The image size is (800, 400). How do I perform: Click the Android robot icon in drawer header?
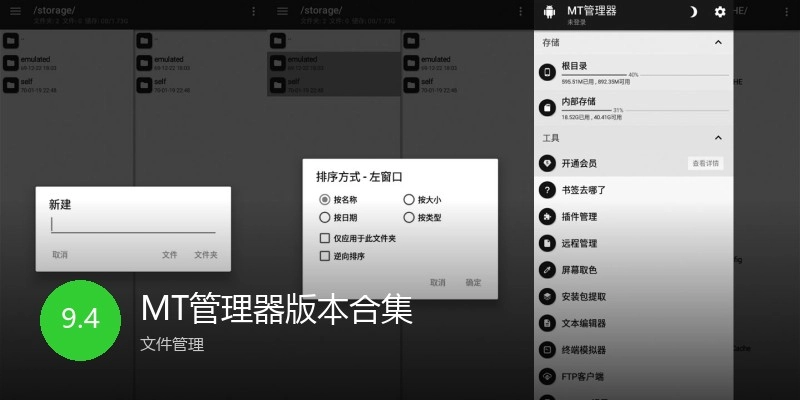tap(549, 12)
